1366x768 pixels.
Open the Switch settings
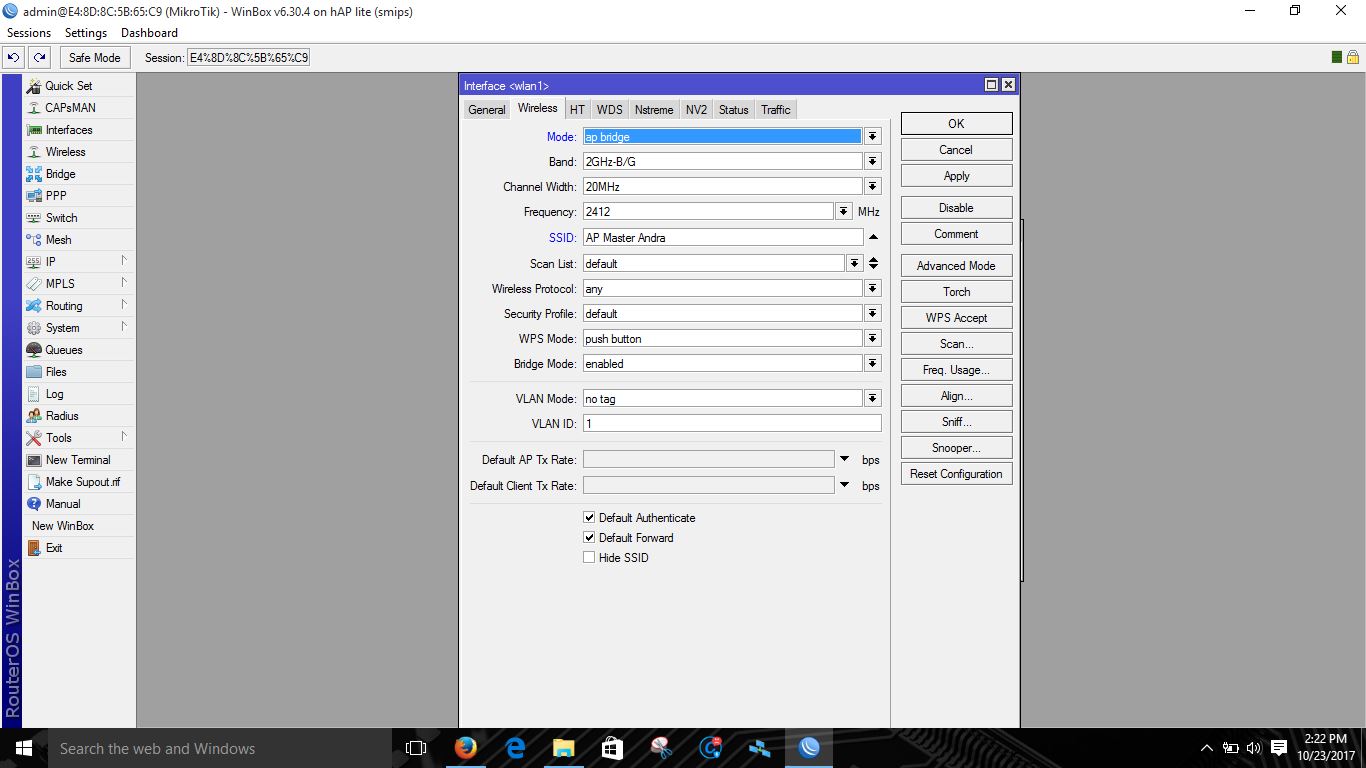pos(59,217)
